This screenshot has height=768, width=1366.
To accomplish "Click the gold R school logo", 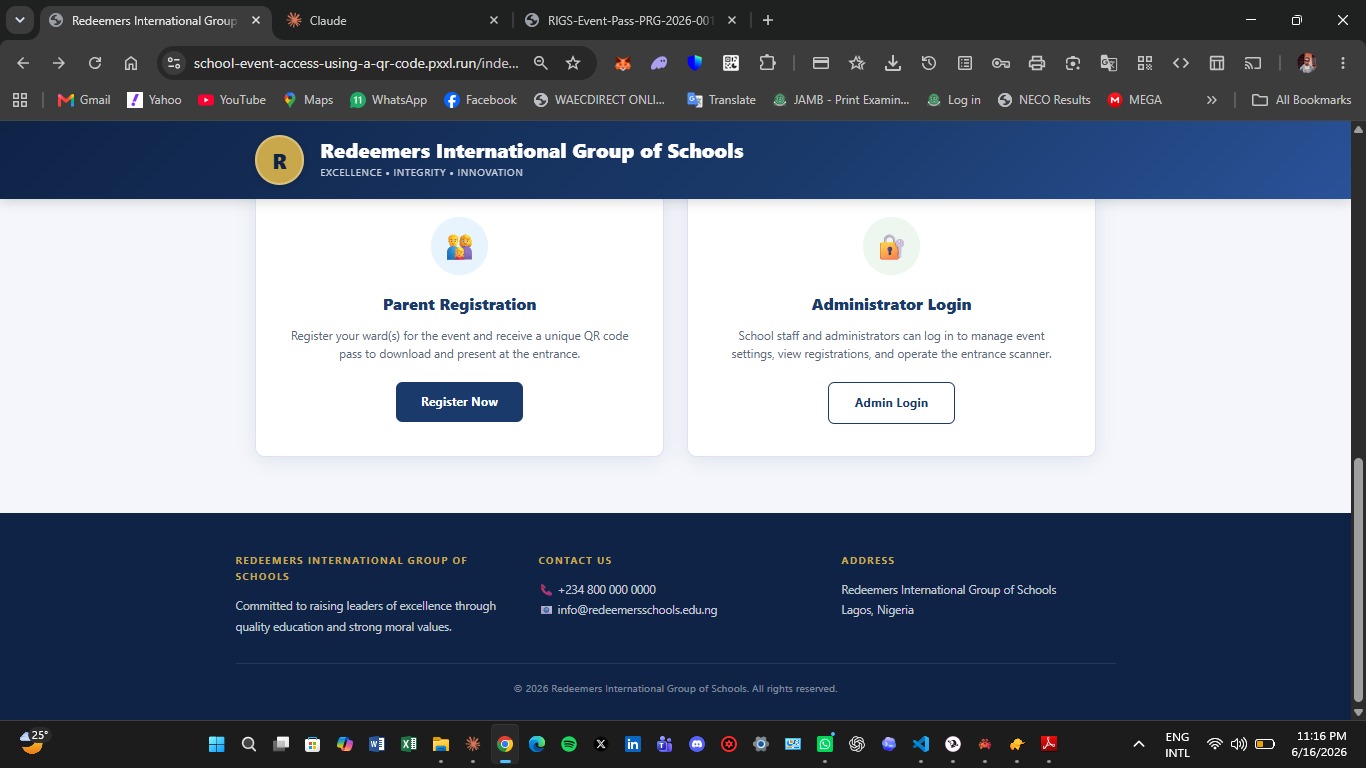I will pos(280,160).
